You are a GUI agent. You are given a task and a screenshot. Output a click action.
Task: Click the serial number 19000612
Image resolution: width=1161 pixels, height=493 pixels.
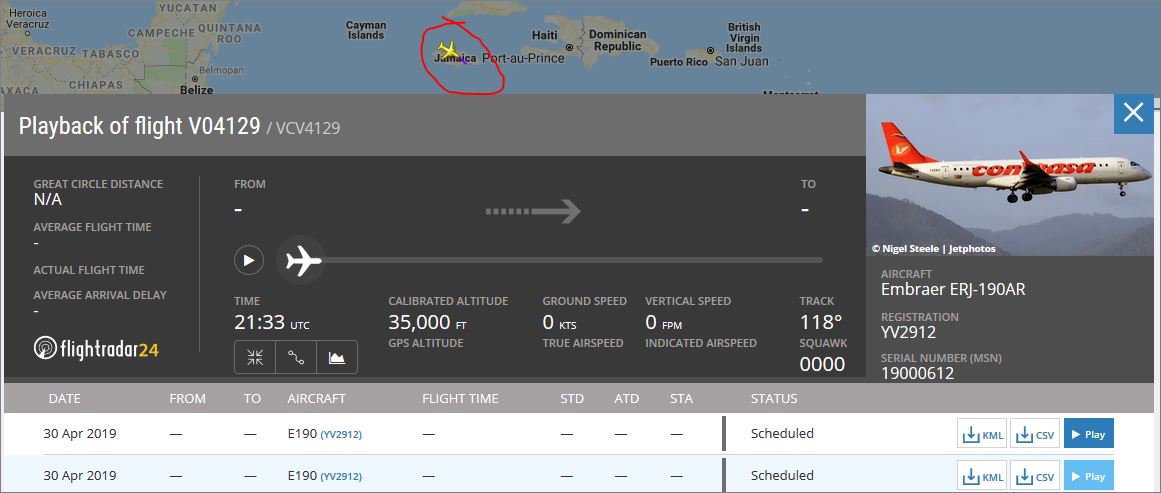click(917, 373)
